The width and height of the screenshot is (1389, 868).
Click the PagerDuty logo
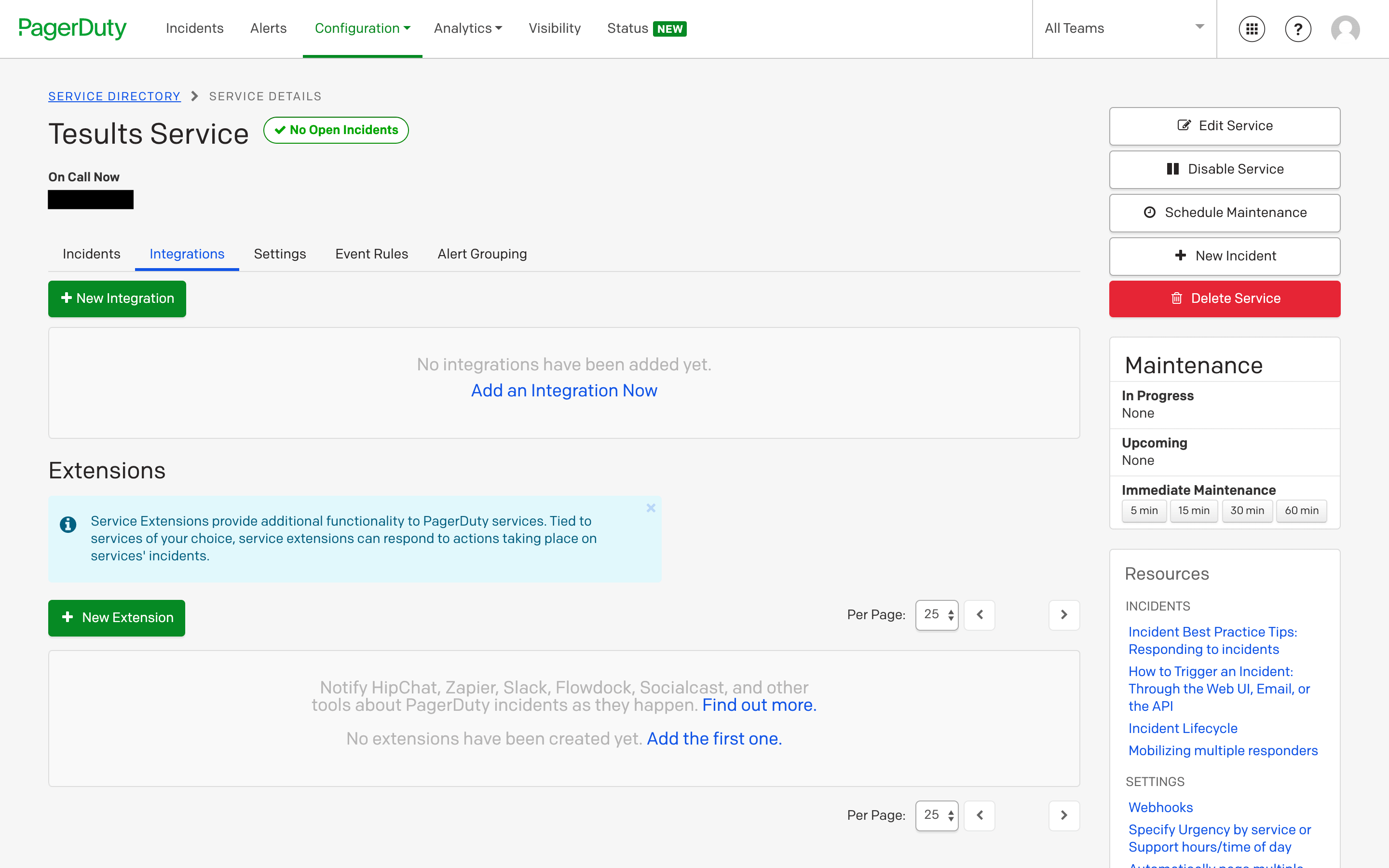(x=72, y=28)
